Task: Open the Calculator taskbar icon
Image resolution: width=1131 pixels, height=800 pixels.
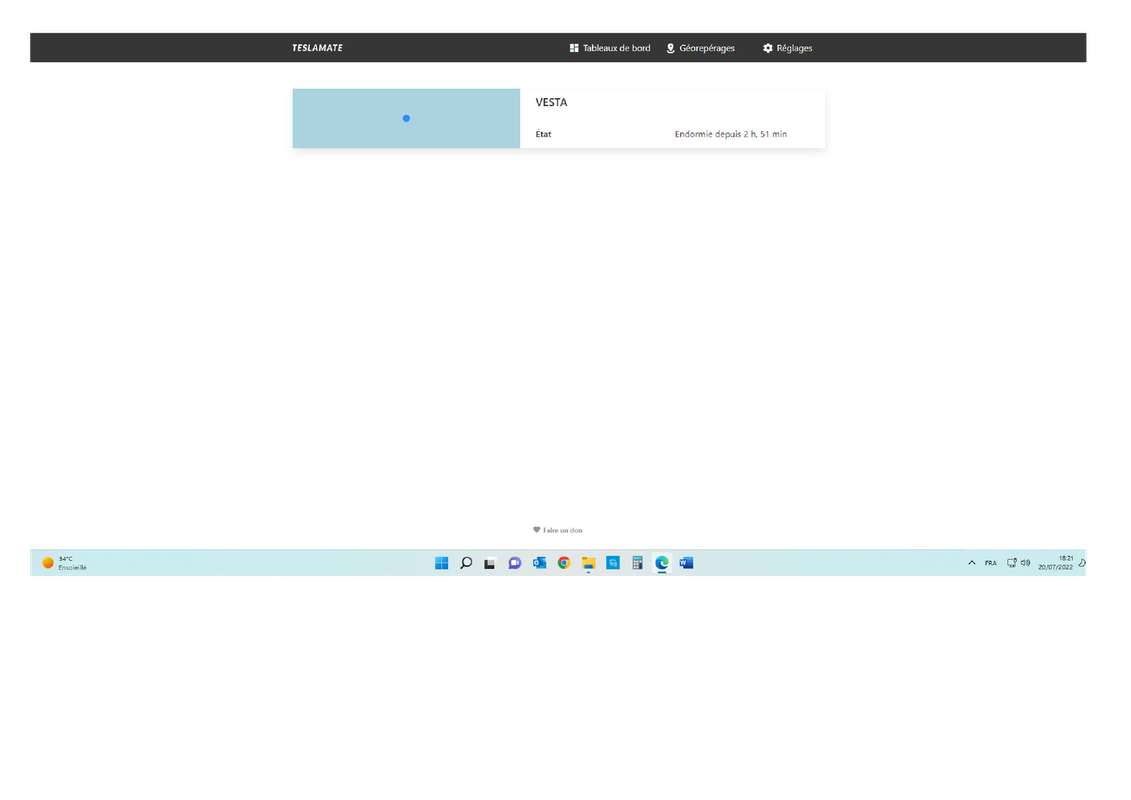Action: click(637, 563)
